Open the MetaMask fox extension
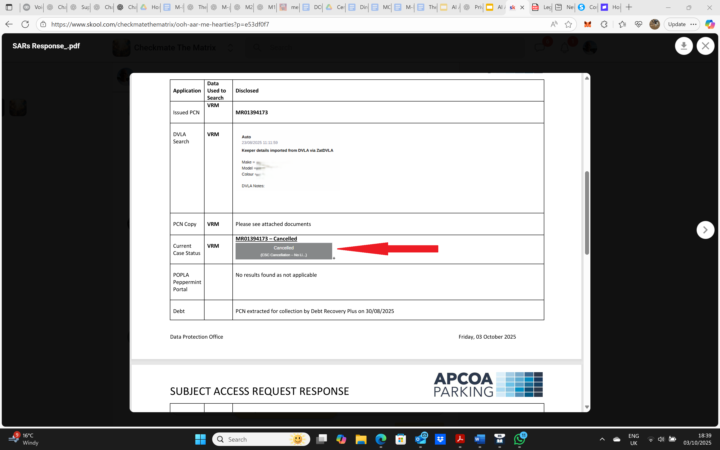Viewport: 720px width, 450px height. pos(587,24)
